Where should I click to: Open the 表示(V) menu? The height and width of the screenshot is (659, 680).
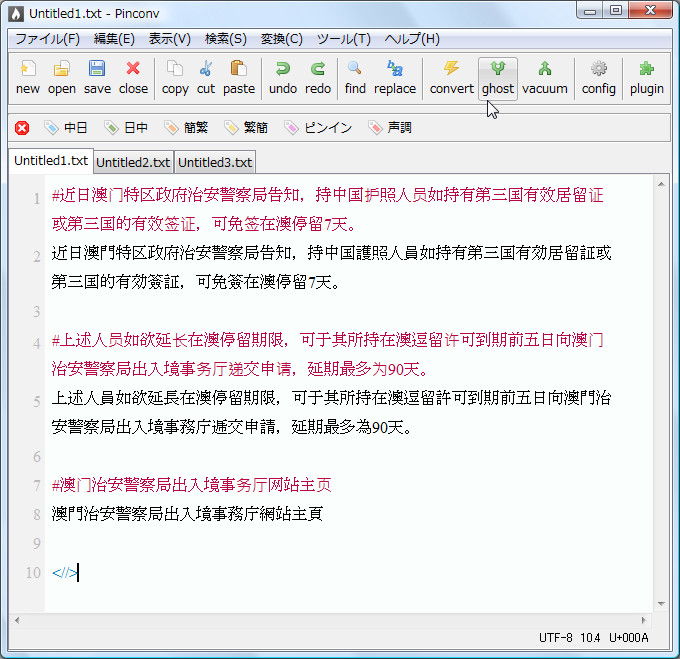pyautogui.click(x=170, y=39)
